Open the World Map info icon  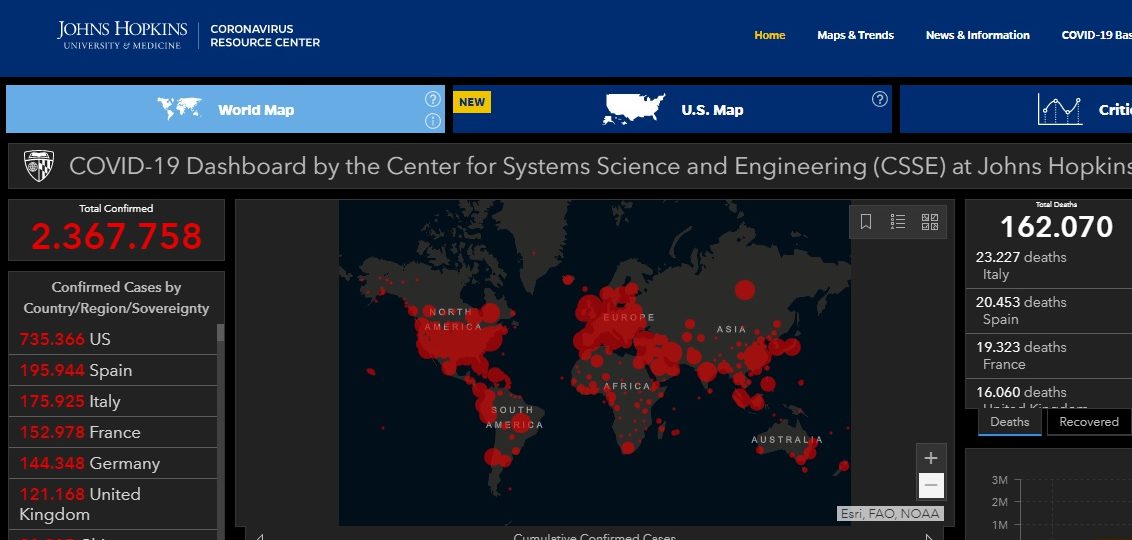432,121
